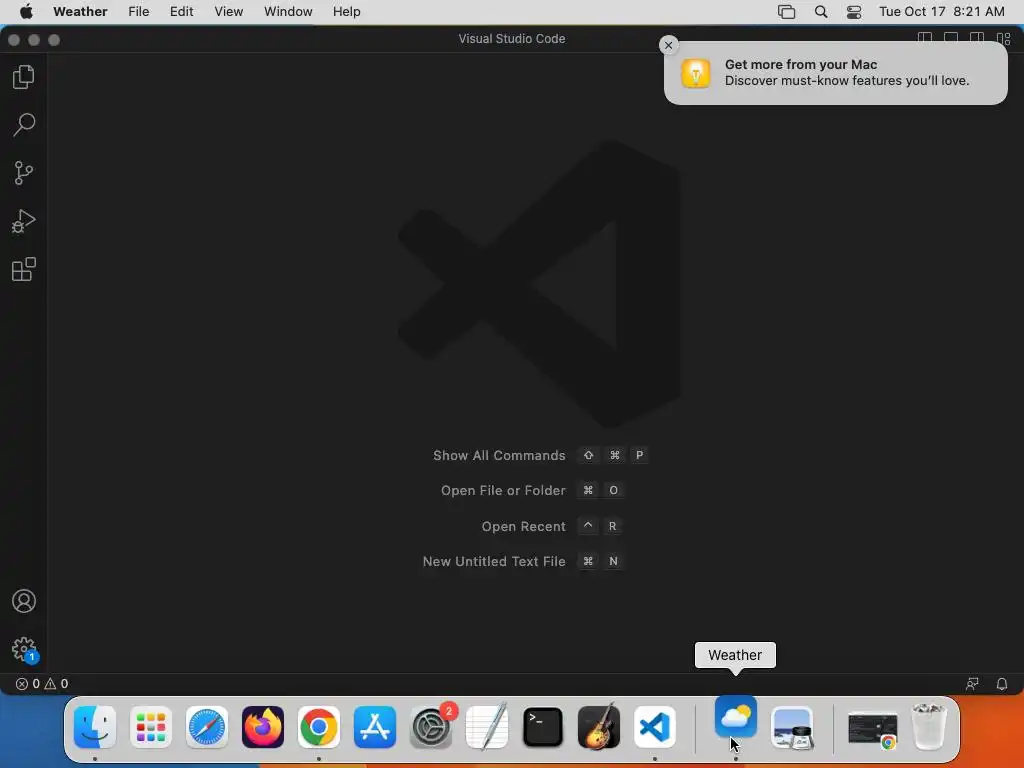Click New Untitled Text File shortcut text
This screenshot has width=1024, height=768.
[494, 561]
